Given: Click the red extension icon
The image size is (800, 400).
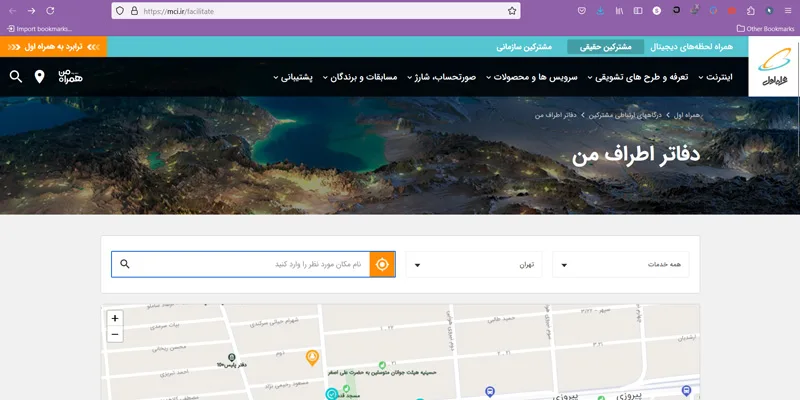Looking at the screenshot, I should point(732,11).
